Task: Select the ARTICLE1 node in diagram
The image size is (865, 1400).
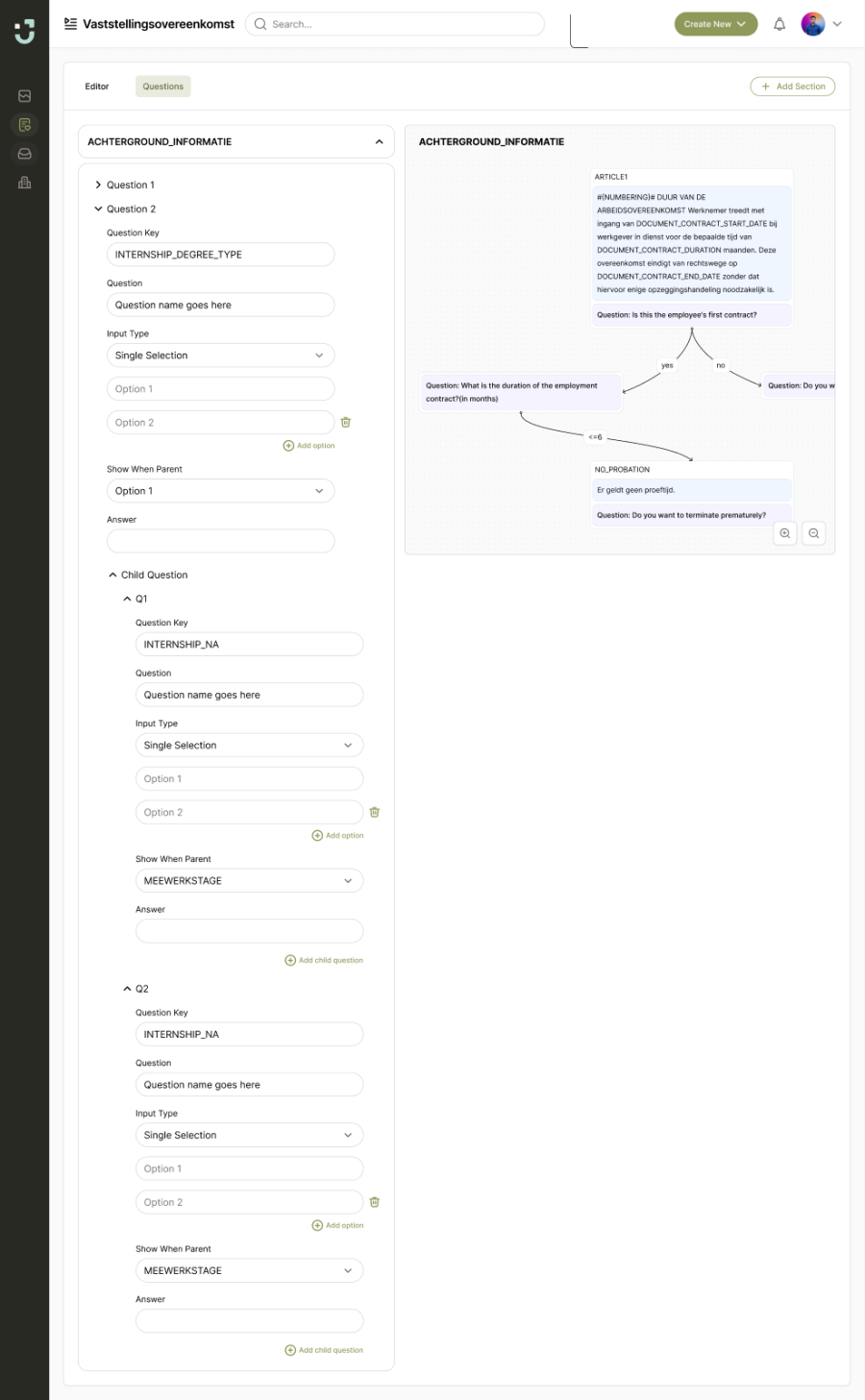Action: coord(692,248)
